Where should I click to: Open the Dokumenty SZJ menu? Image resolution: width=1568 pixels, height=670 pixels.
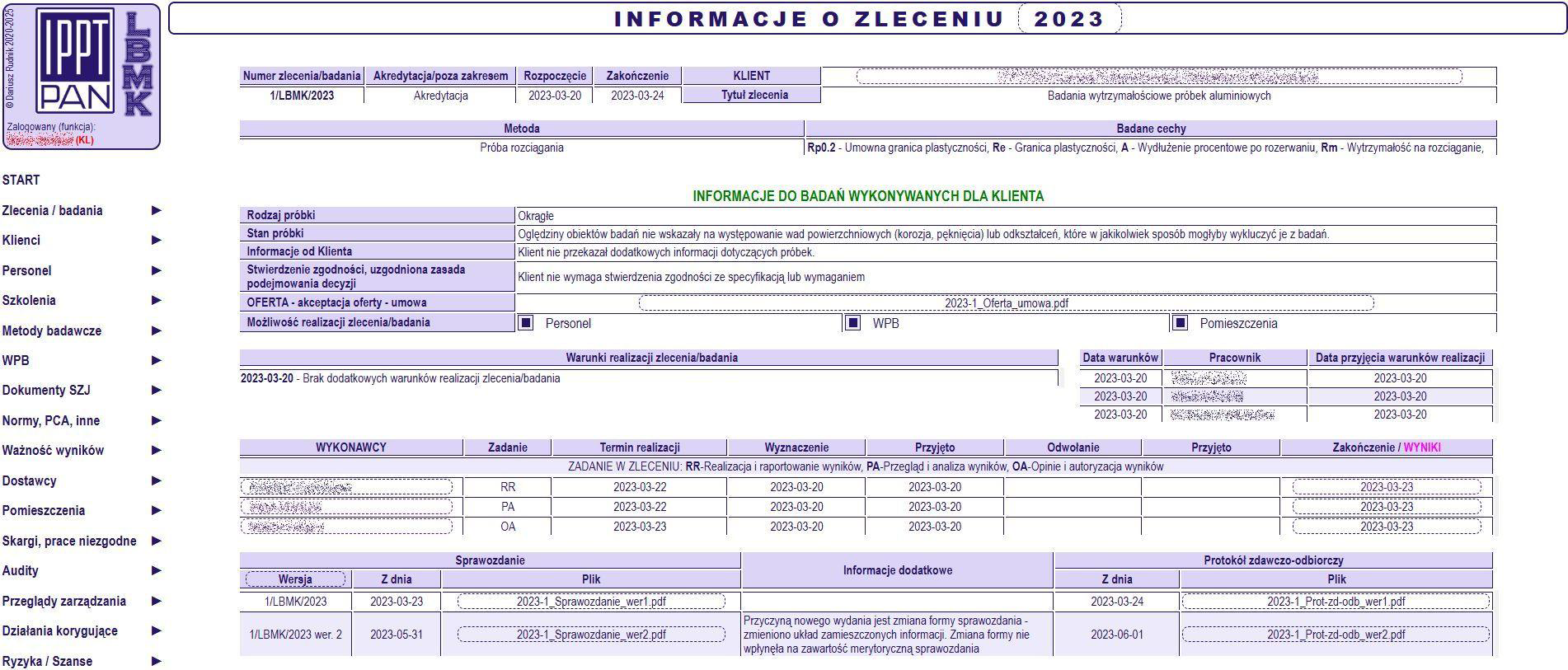pyautogui.click(x=46, y=391)
